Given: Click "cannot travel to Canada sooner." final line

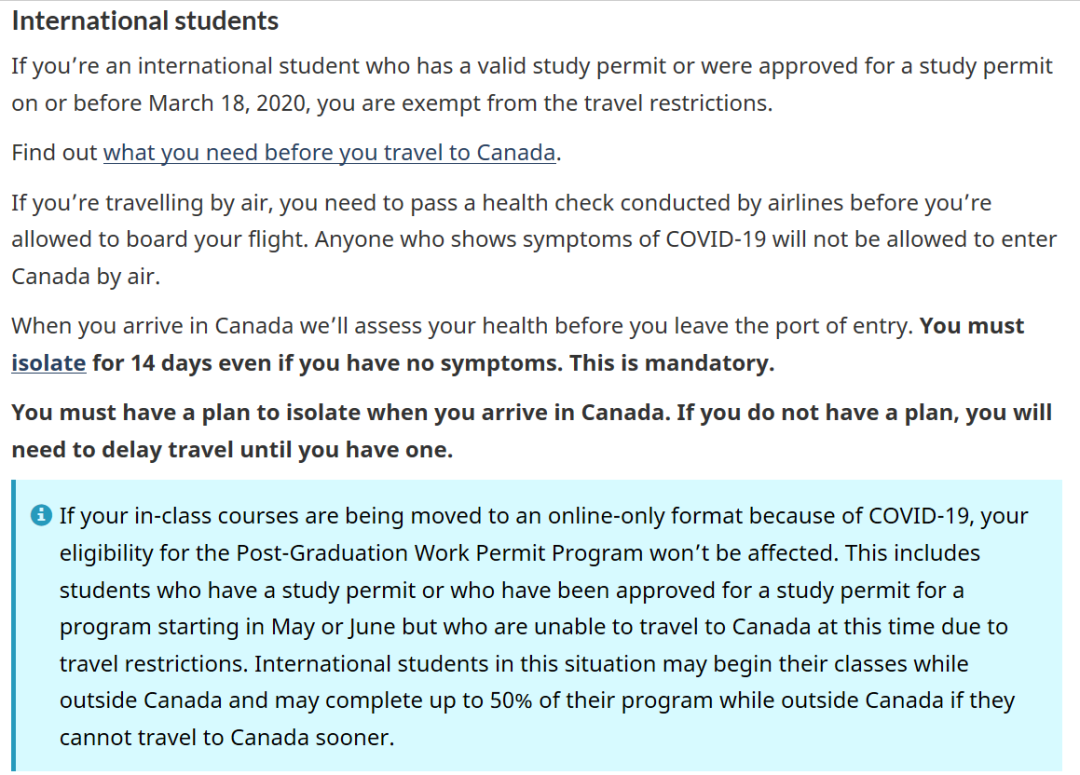Looking at the screenshot, I should (x=227, y=738).
